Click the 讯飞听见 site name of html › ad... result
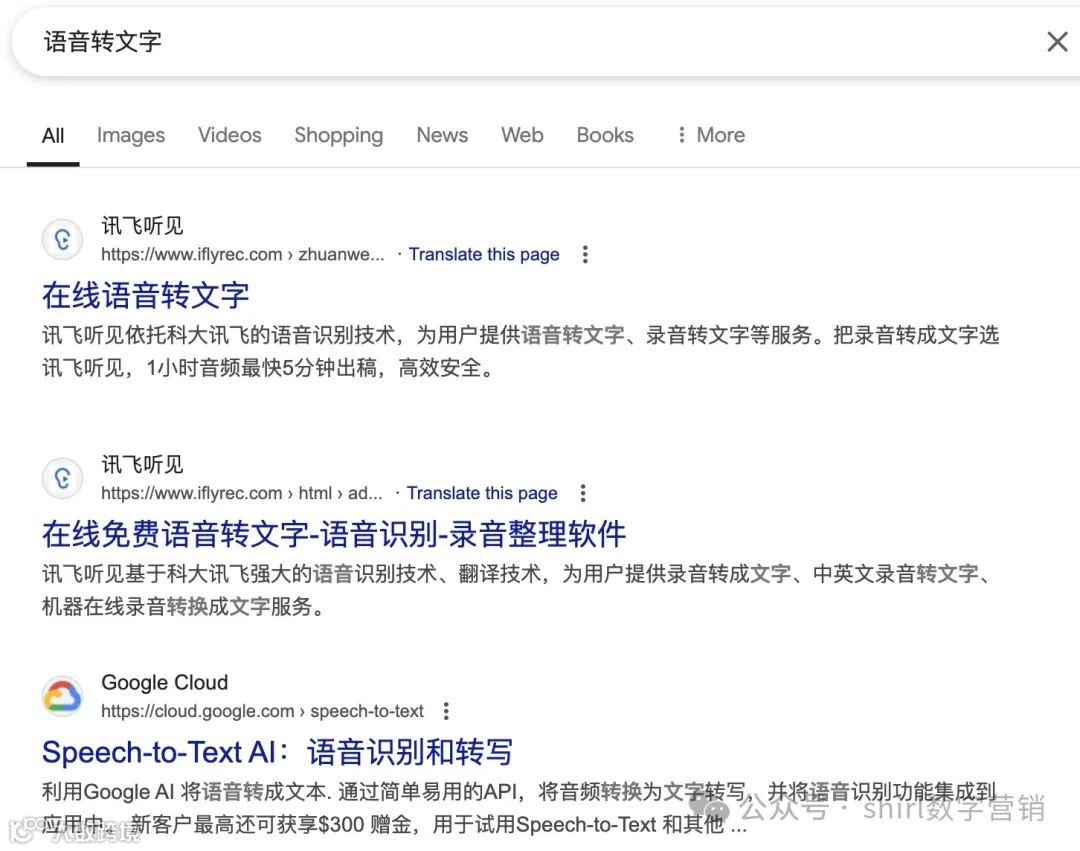The height and width of the screenshot is (851, 1080). coord(143,464)
